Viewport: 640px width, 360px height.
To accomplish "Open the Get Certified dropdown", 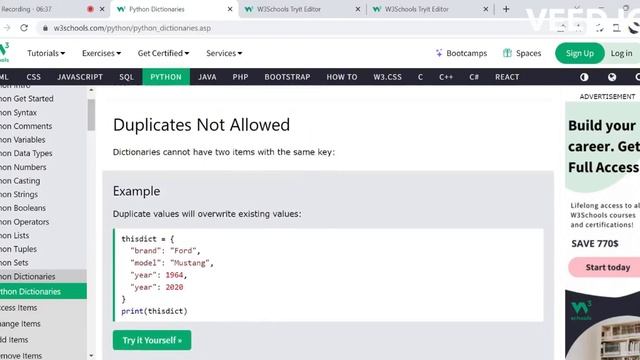I will pos(163,53).
